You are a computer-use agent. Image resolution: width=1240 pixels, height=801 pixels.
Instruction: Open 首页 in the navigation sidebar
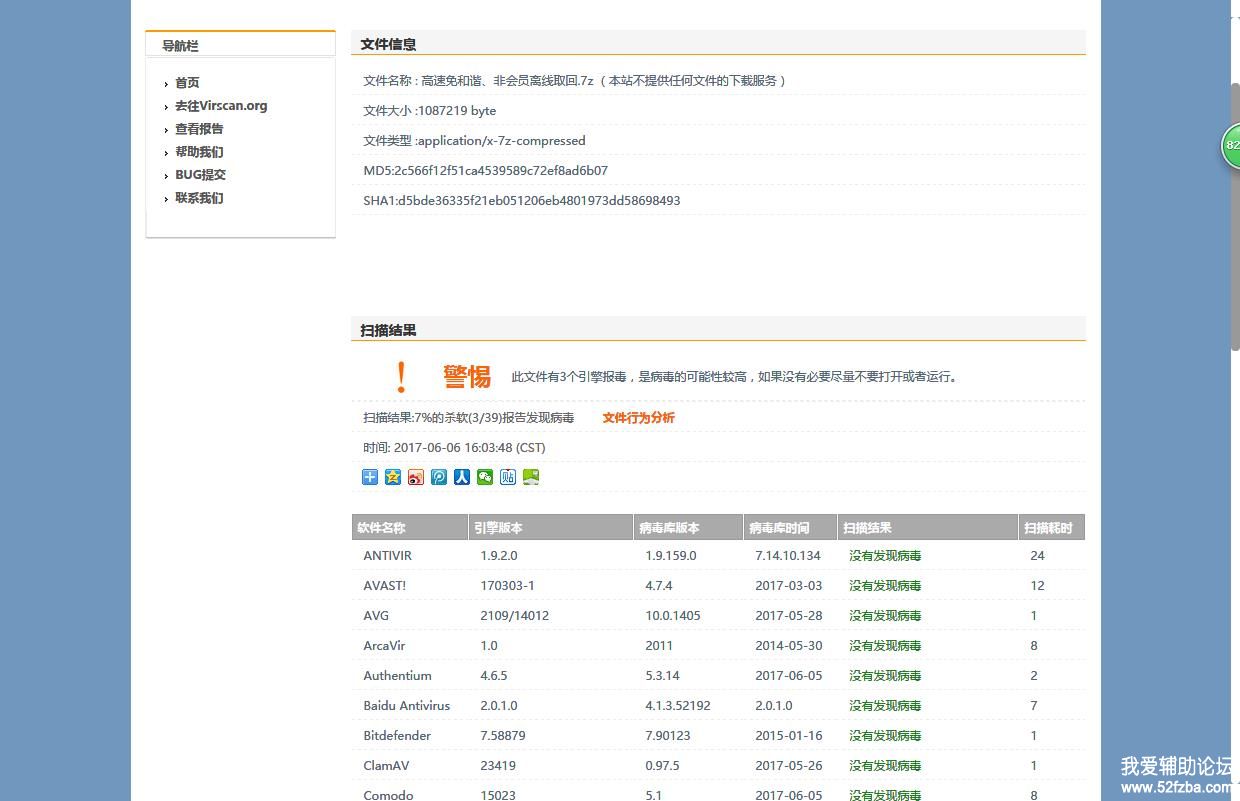pyautogui.click(x=187, y=83)
